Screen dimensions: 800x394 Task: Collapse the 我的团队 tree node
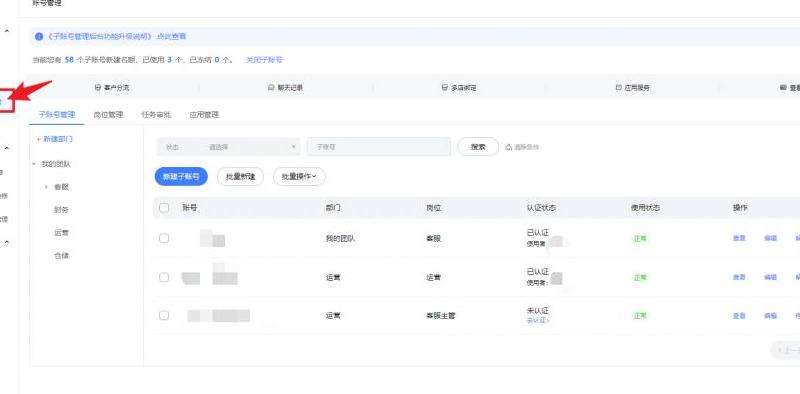pyautogui.click(x=34, y=164)
